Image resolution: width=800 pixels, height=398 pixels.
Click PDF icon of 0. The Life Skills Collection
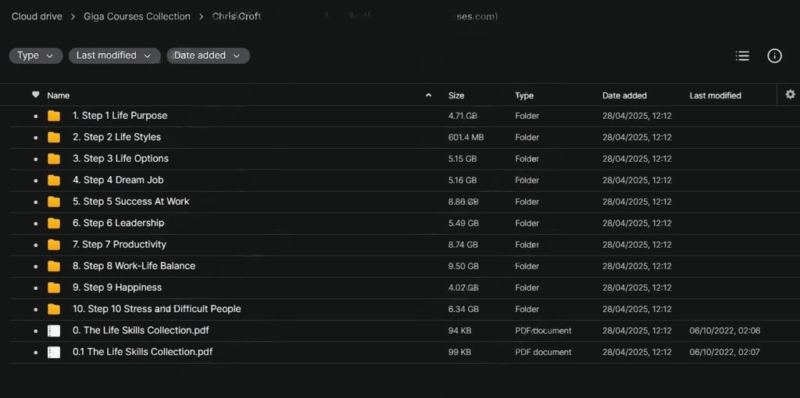(54, 331)
